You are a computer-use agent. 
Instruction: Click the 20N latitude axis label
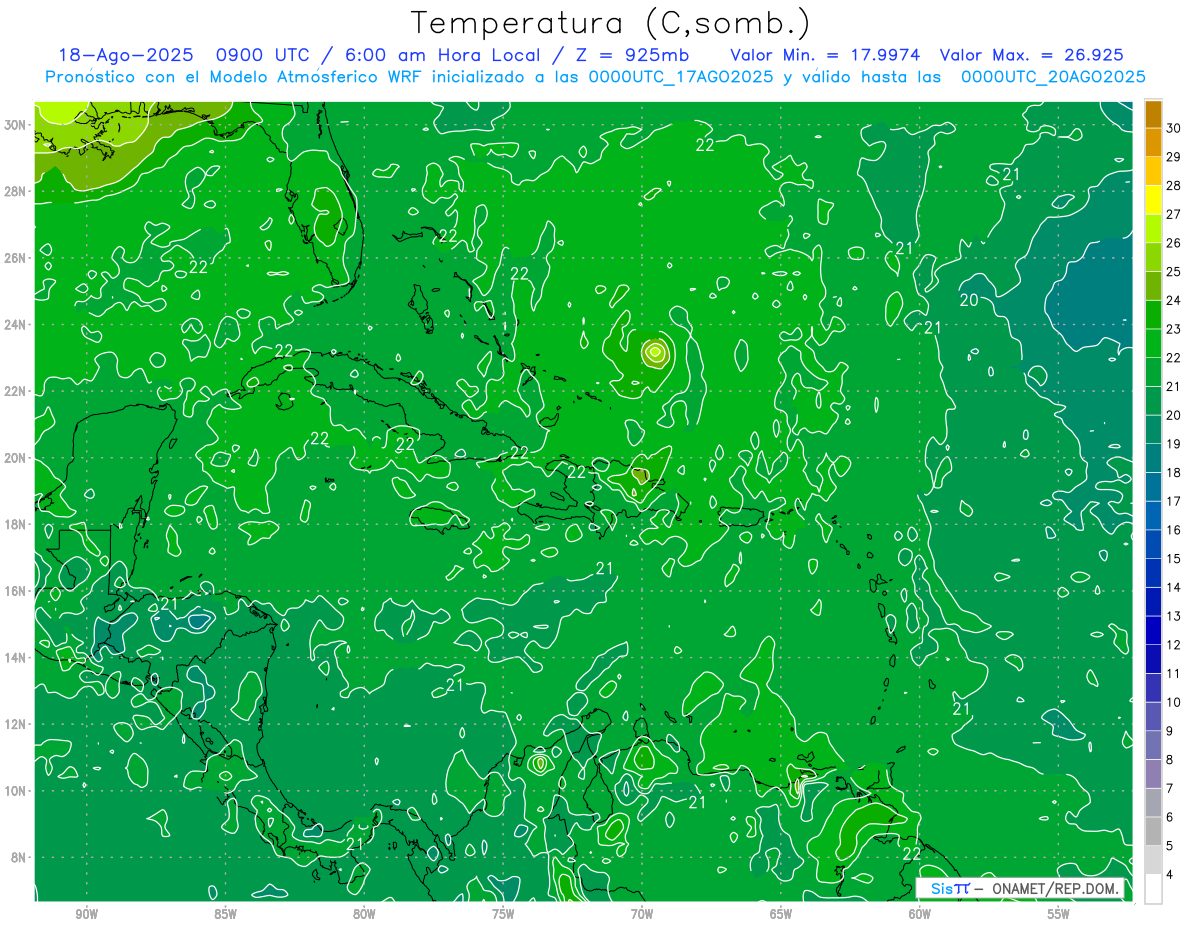[x=15, y=458]
